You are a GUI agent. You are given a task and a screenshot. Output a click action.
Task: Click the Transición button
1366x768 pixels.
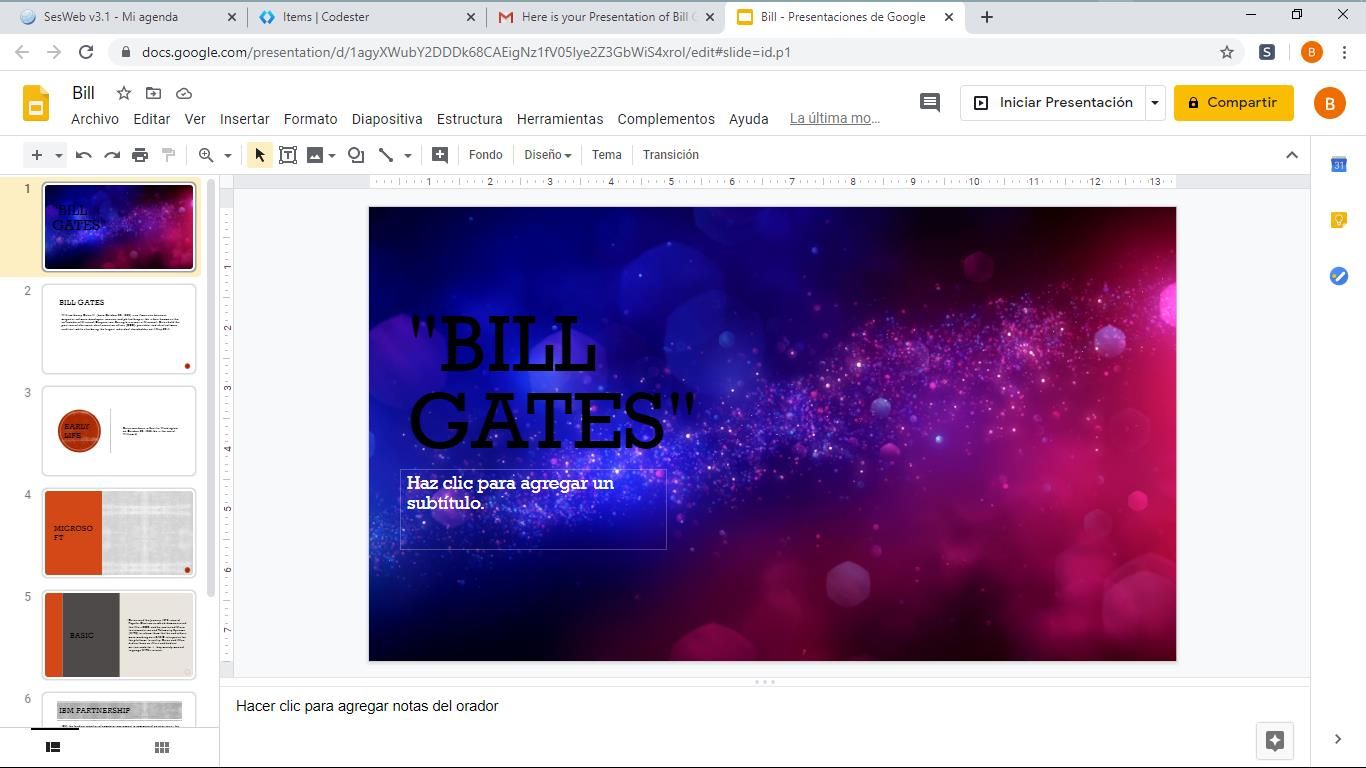(671, 155)
